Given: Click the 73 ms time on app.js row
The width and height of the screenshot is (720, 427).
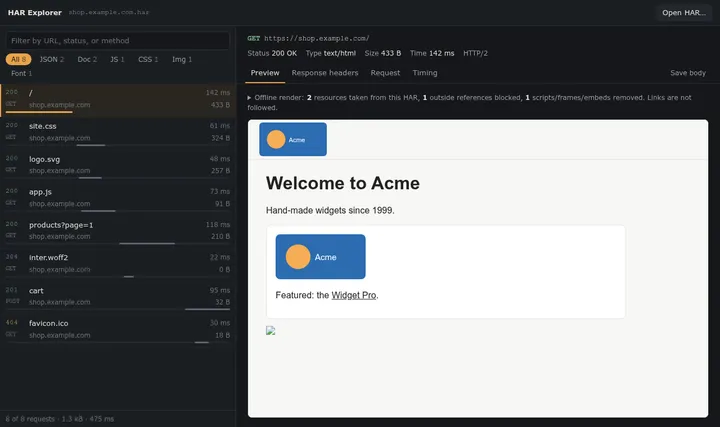Looking at the screenshot, I should click(x=220, y=191).
